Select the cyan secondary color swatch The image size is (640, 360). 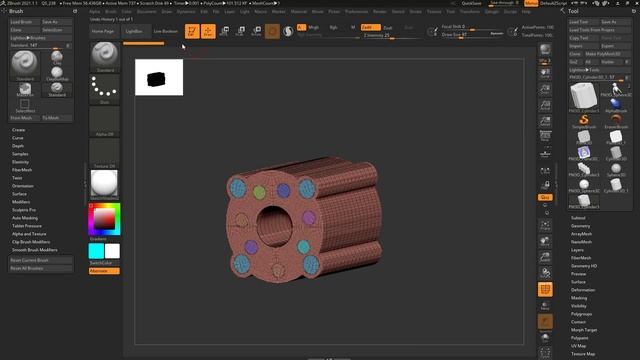pyautogui.click(x=96, y=251)
